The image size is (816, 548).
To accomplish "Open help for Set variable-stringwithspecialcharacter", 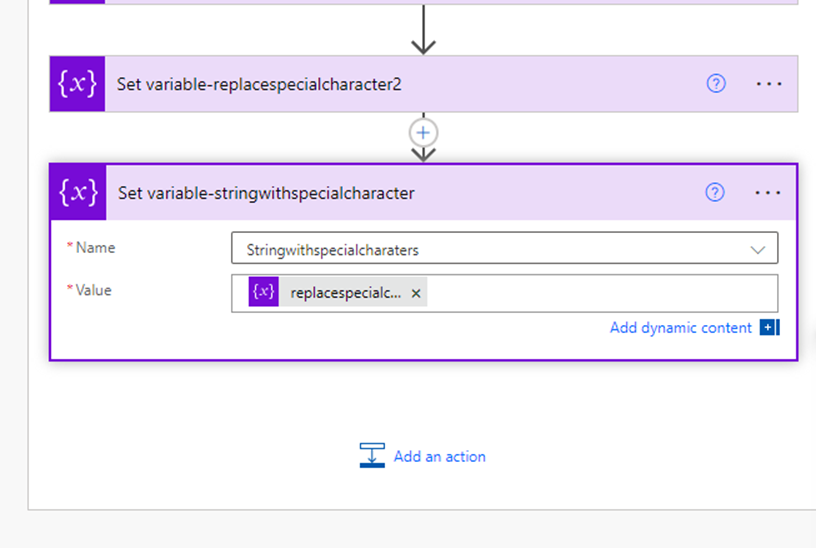I will coord(714,193).
